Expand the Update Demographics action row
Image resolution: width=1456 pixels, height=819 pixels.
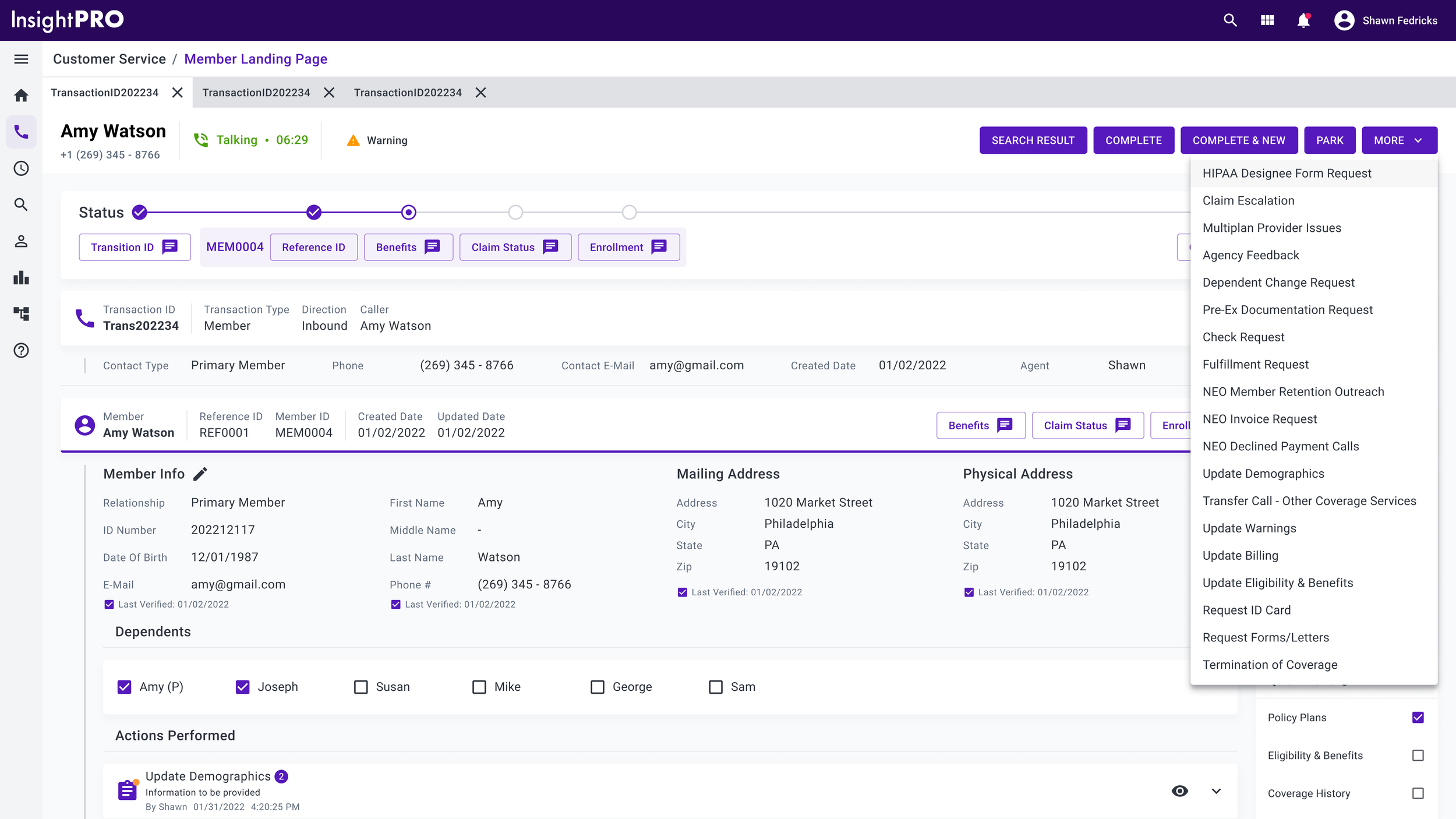(1216, 791)
